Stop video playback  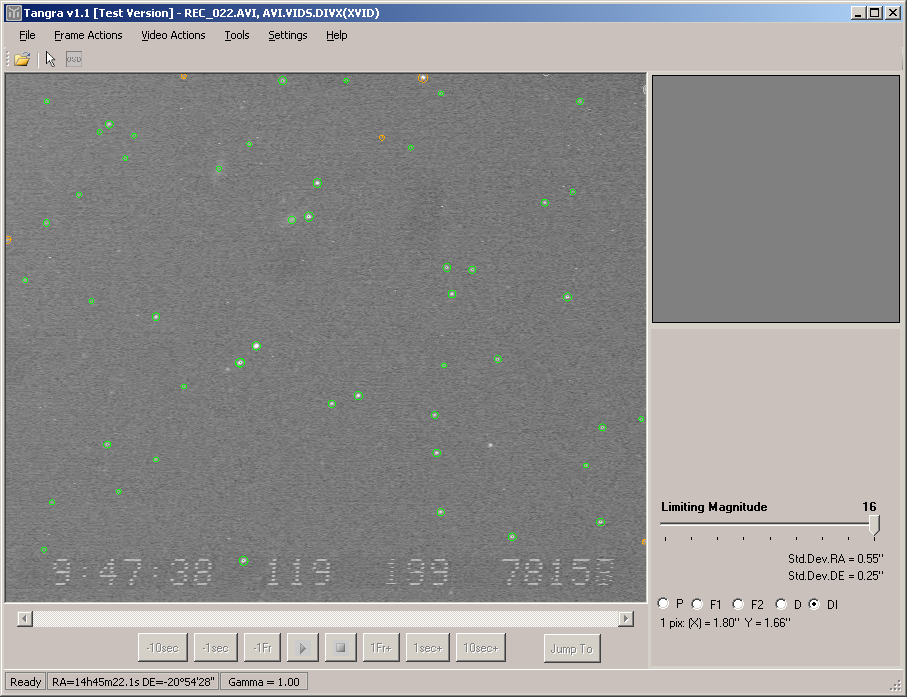tap(341, 648)
